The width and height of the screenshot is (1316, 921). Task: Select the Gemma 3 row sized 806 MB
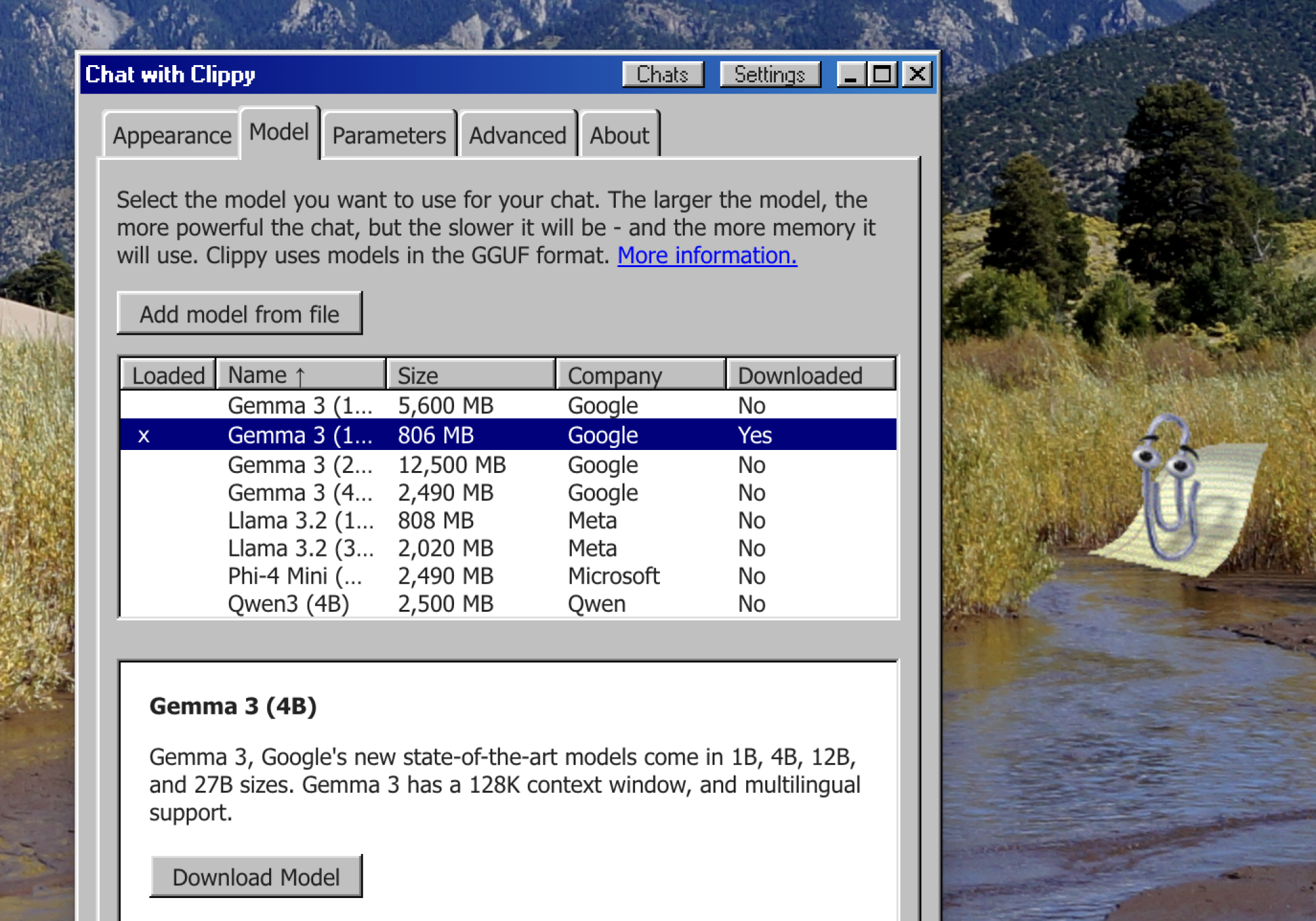(508, 435)
